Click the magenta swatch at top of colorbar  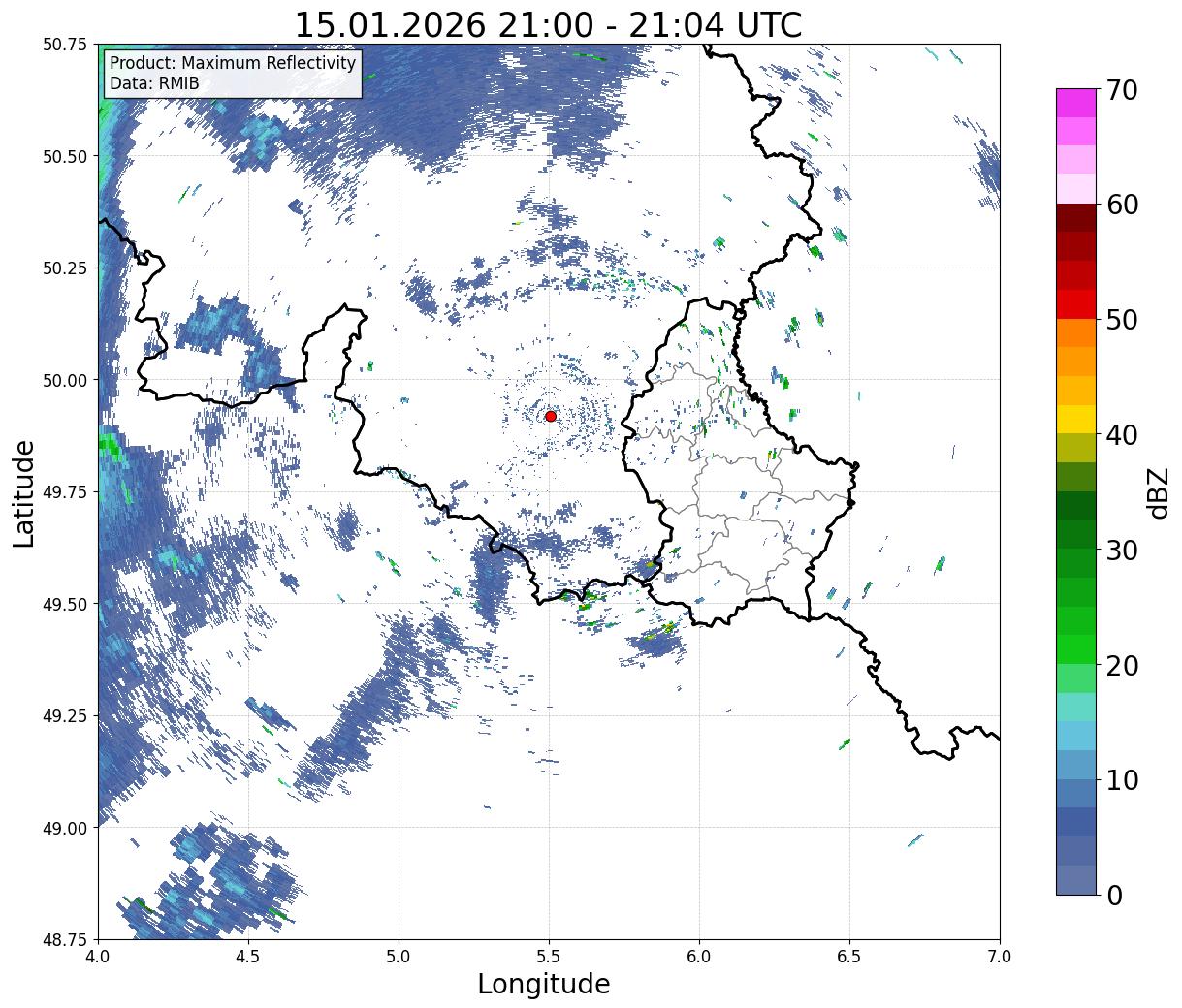1076,103
